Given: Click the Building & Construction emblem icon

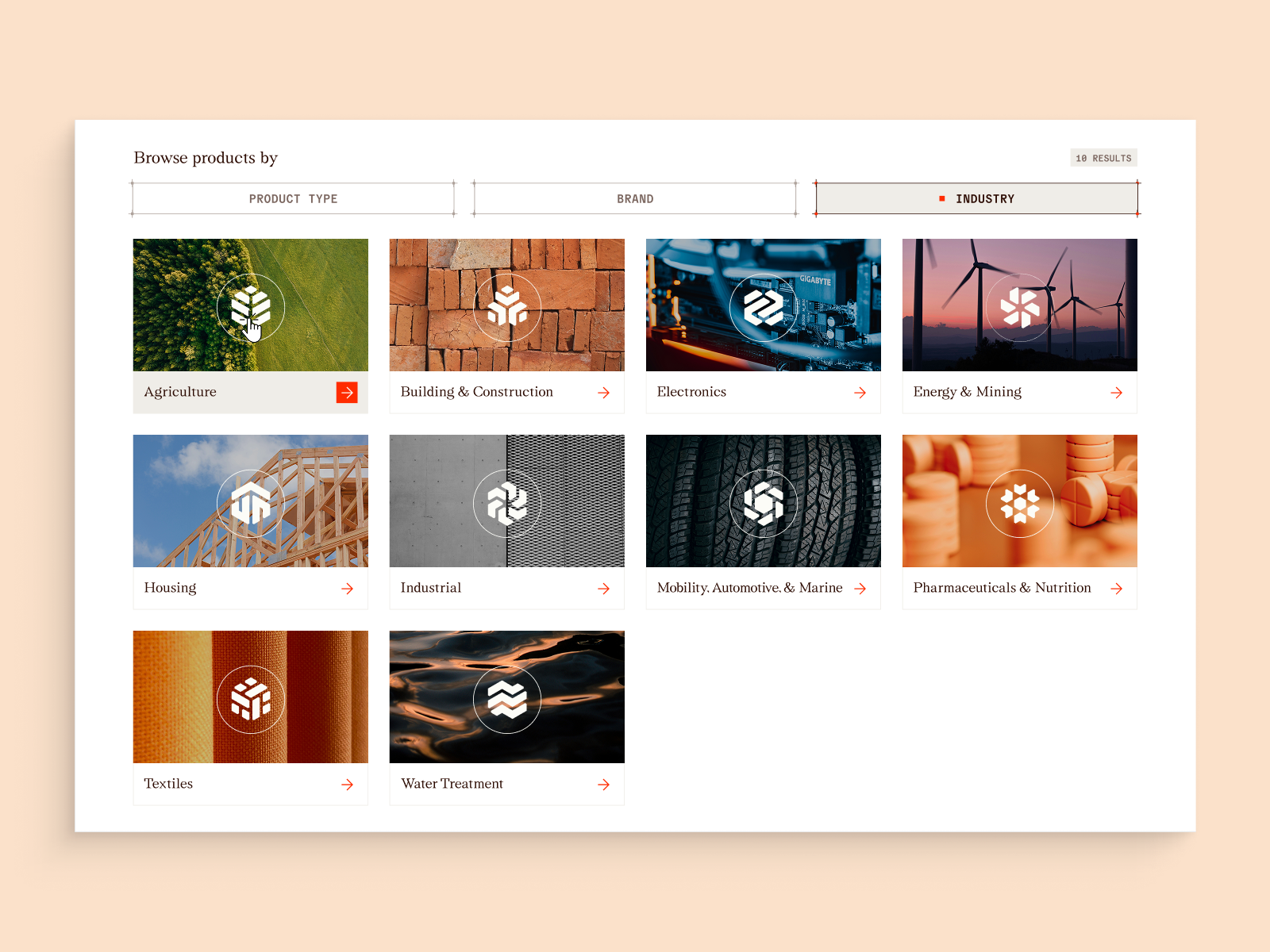Looking at the screenshot, I should (506, 307).
